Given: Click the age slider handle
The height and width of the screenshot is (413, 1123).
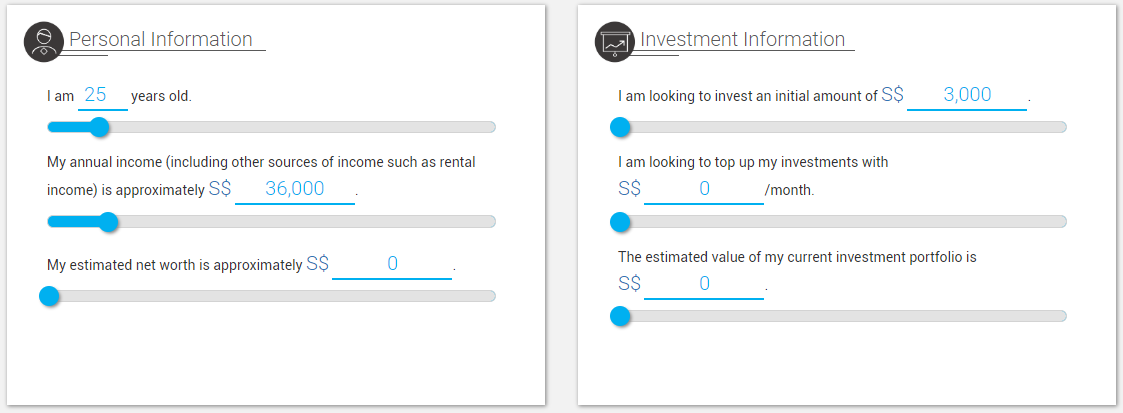Looking at the screenshot, I should (99, 127).
